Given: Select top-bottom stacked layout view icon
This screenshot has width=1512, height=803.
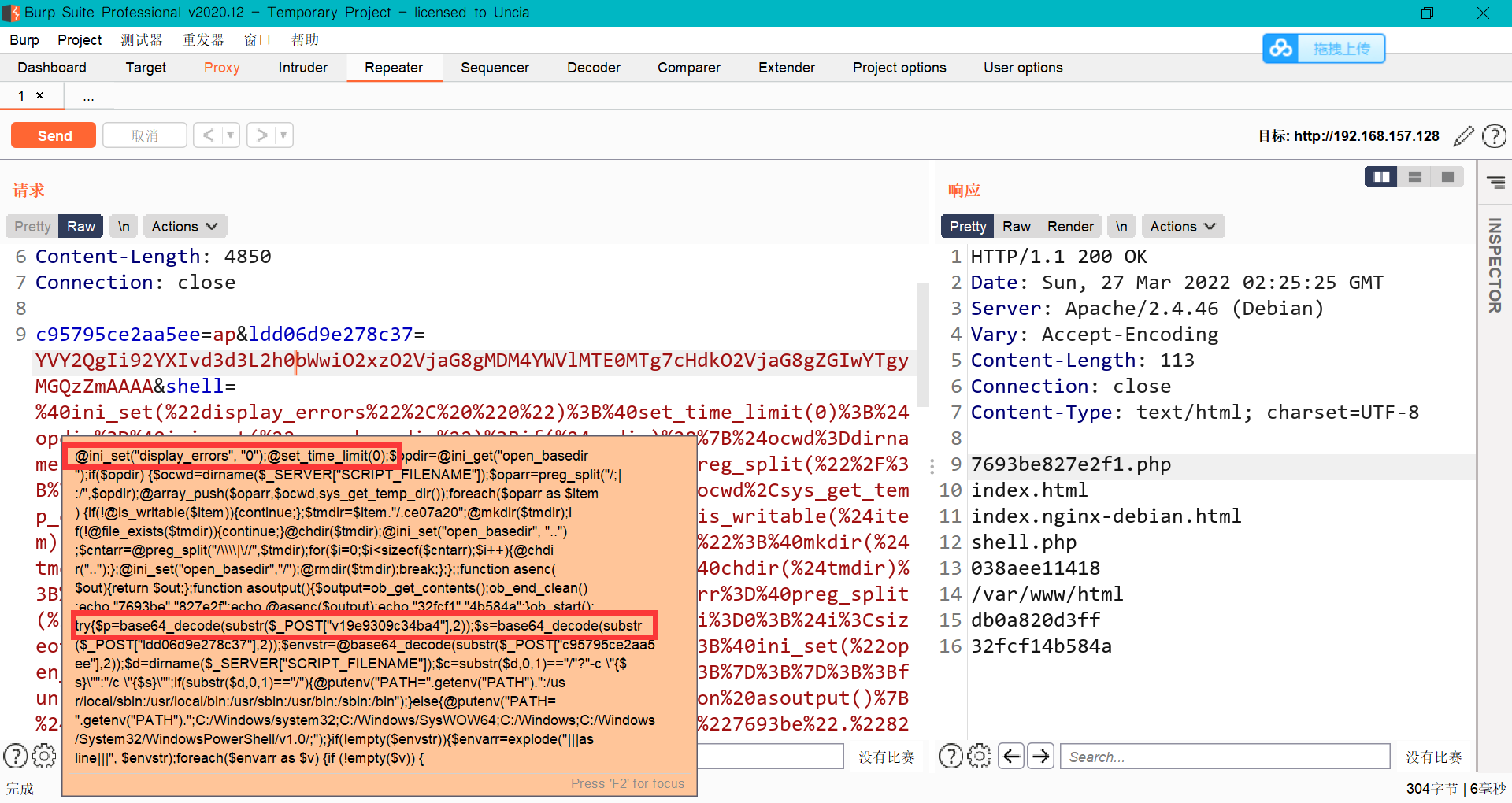Looking at the screenshot, I should tap(1414, 177).
